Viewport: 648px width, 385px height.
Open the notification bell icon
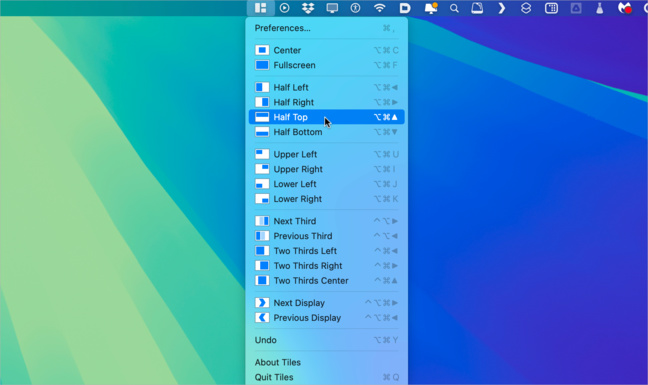(x=431, y=8)
